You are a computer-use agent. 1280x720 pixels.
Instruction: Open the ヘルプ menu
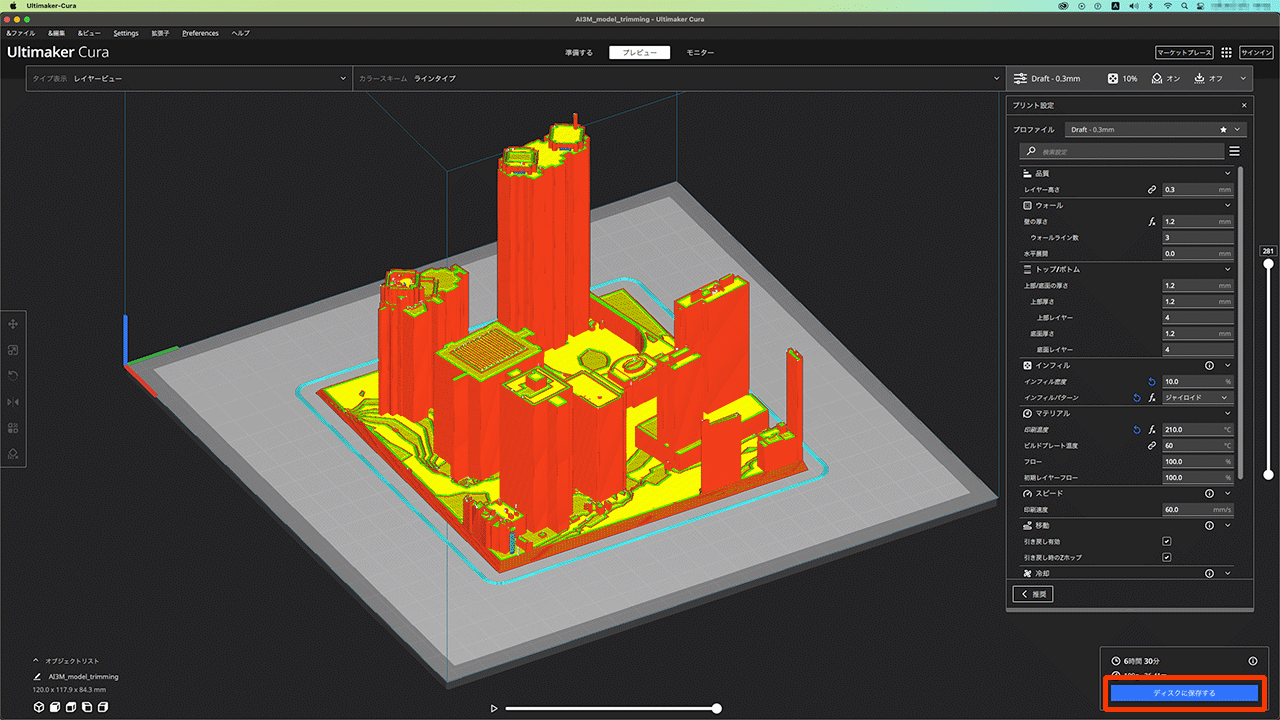tap(241, 33)
